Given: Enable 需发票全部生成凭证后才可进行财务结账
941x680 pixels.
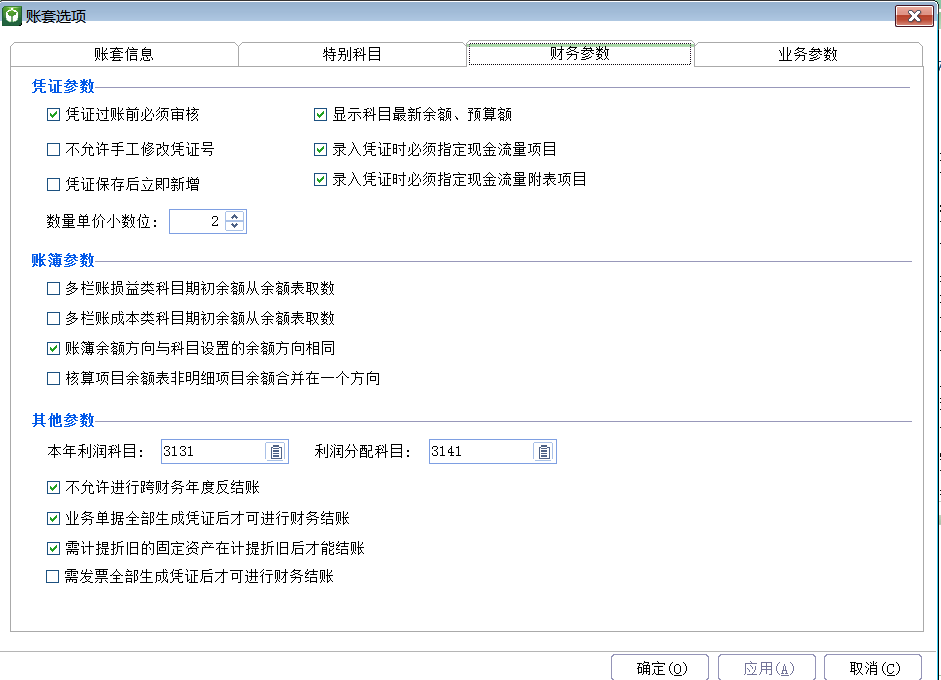Looking at the screenshot, I should point(53,576).
